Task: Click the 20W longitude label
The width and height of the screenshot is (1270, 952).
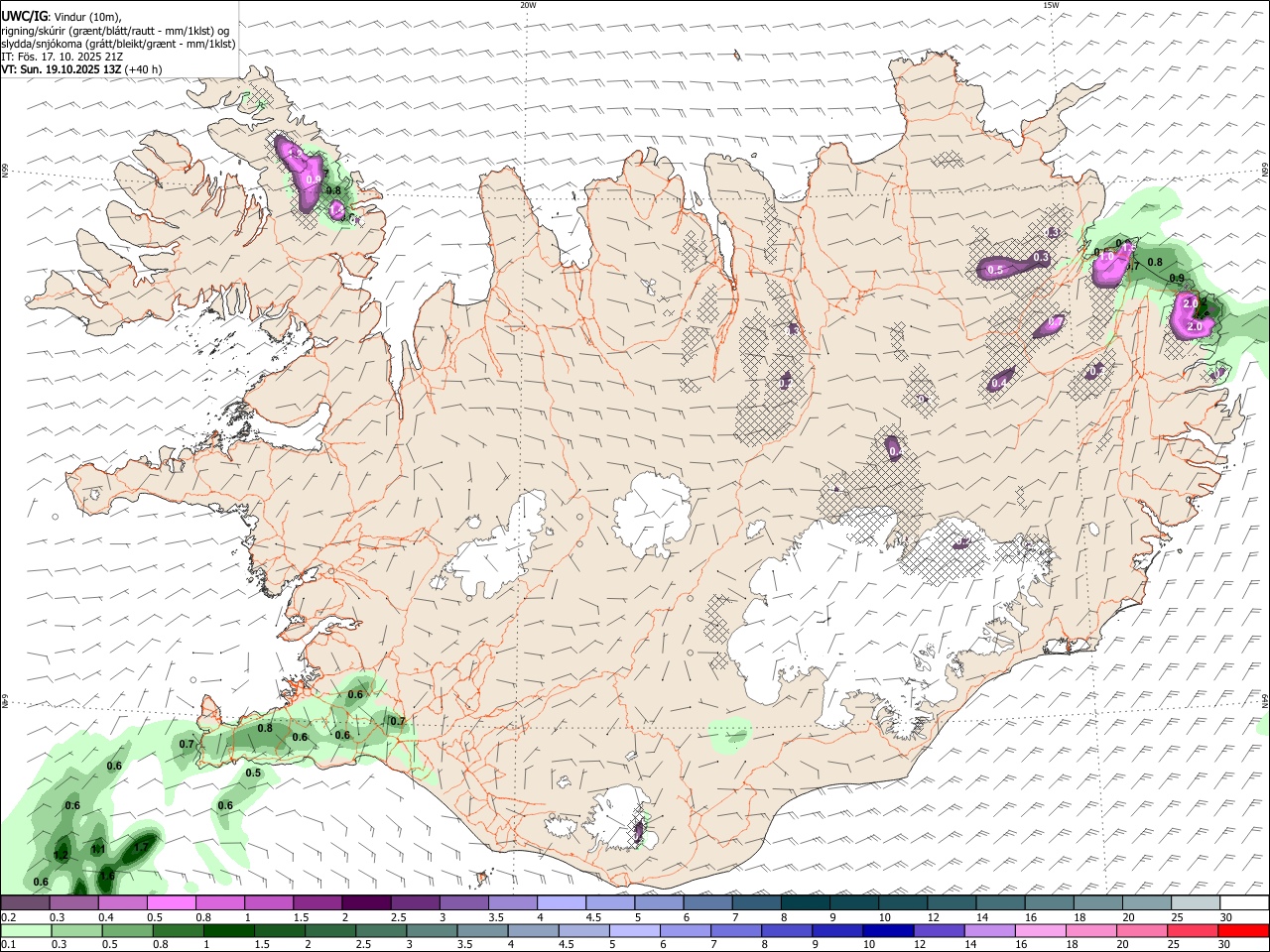Action: click(x=528, y=5)
